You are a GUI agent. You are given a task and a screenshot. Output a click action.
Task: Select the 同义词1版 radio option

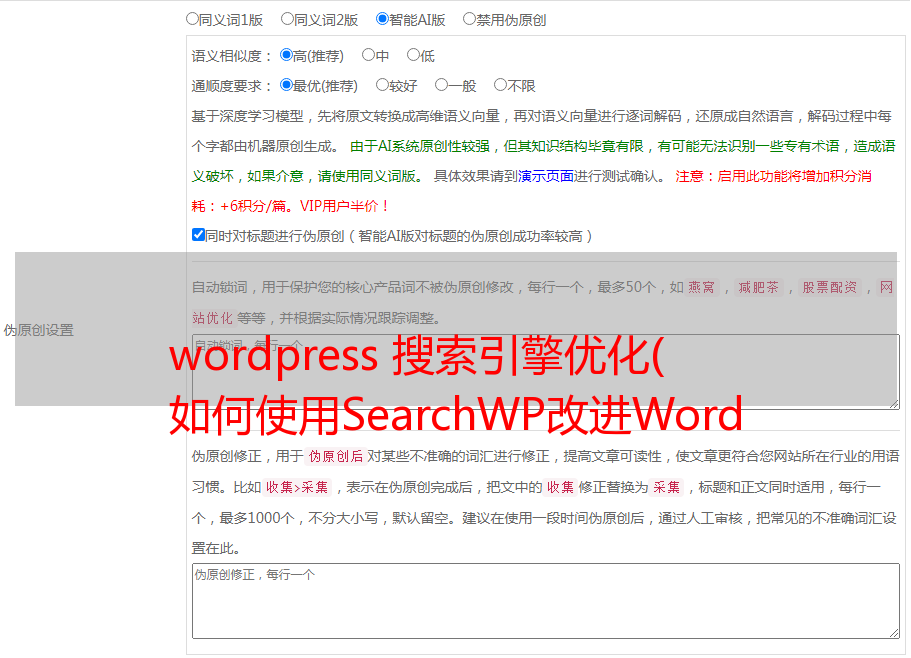point(192,19)
